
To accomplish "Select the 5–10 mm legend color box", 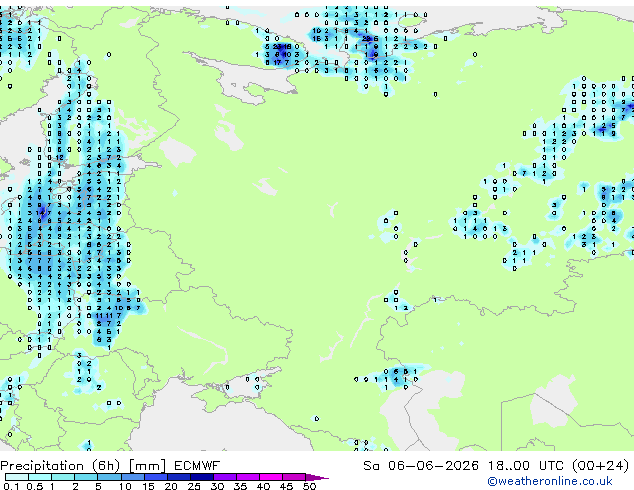I will point(109,477).
